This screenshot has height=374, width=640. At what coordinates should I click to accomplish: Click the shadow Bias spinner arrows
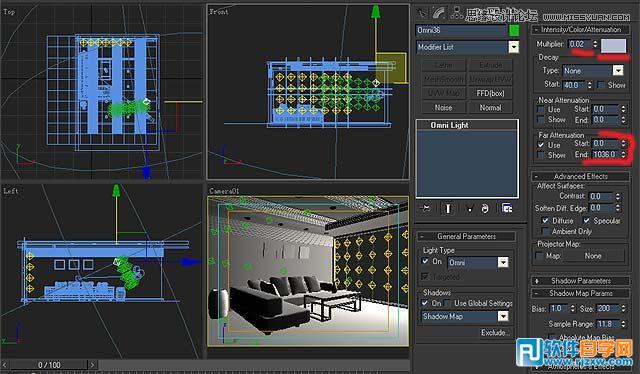point(572,309)
